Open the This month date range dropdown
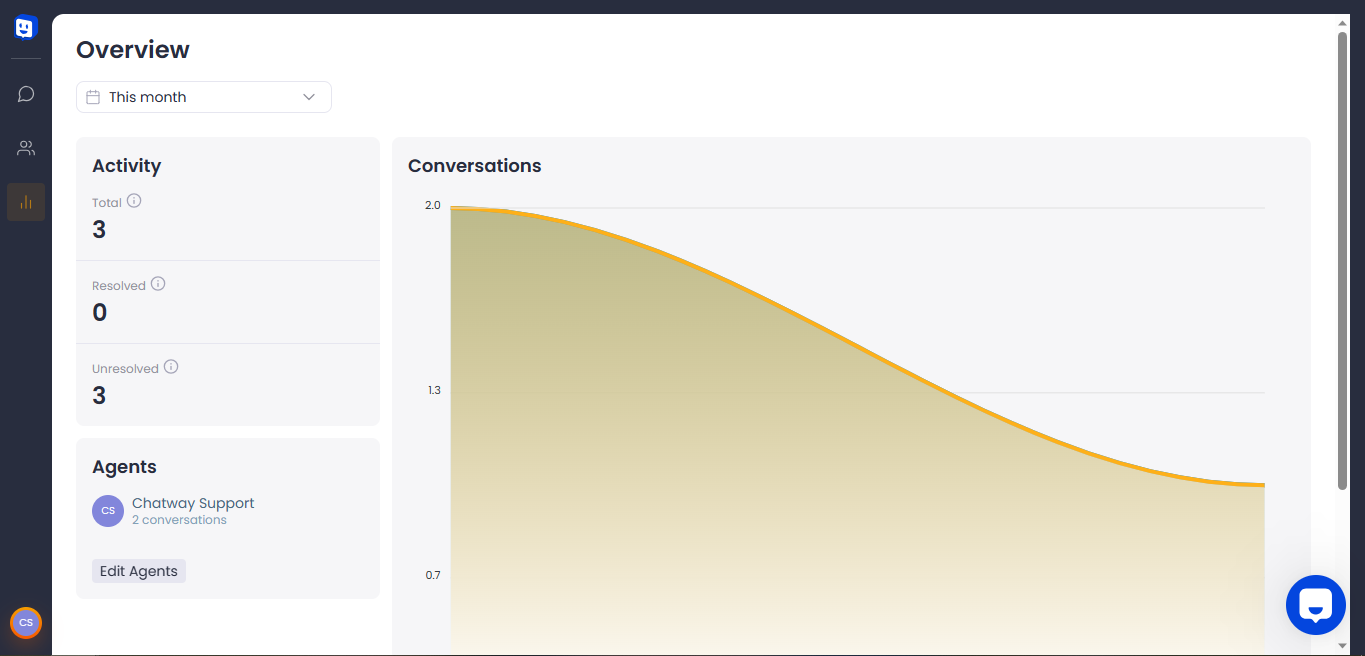1365x656 pixels. [x=204, y=97]
